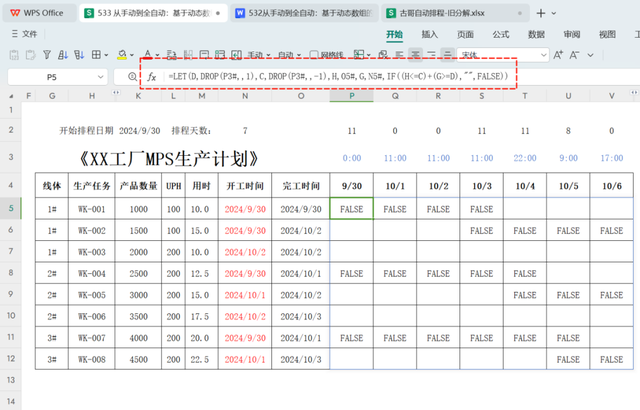Select the cell containing WK-004
This screenshot has width=640, height=410.
[x=92, y=273]
